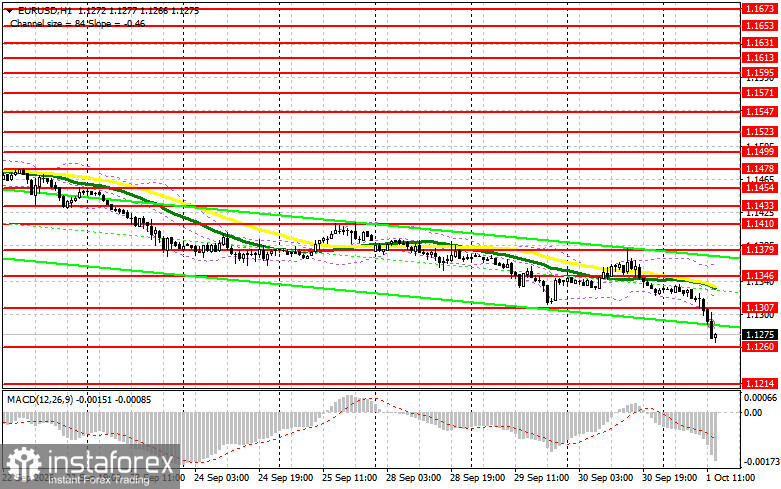Click the 0.00066 MACD scale value
This screenshot has width=781, height=489.
pos(760,397)
